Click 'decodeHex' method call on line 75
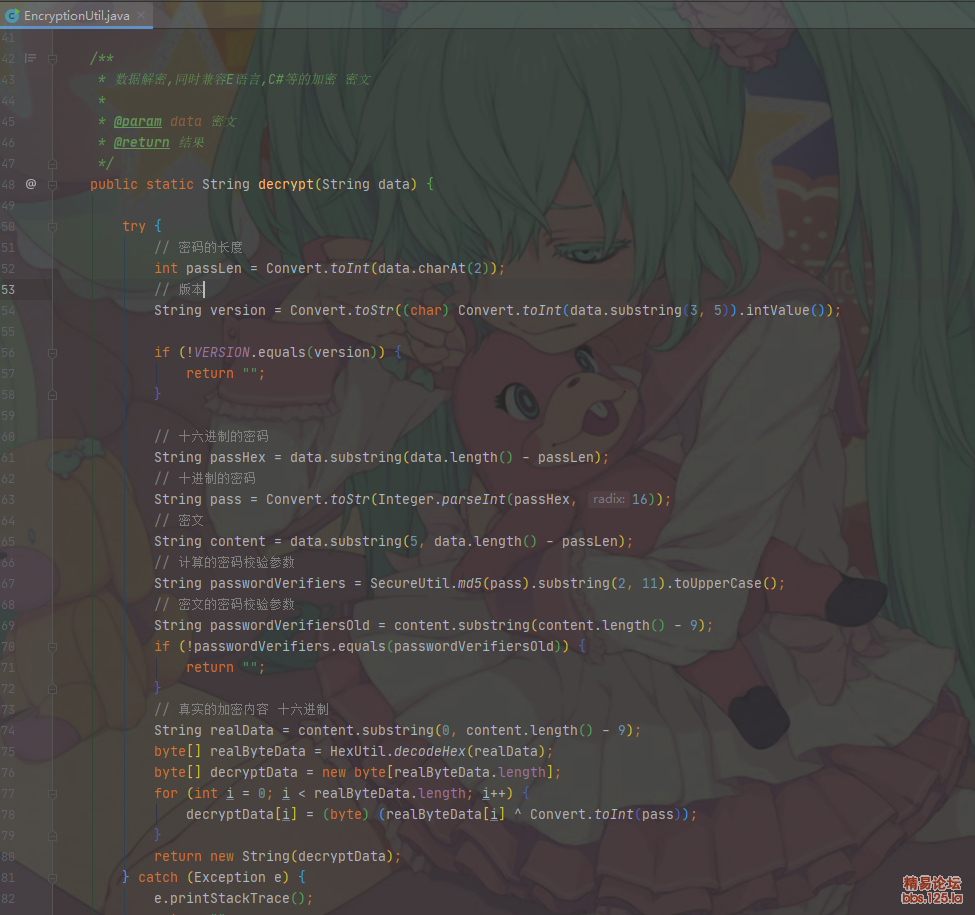The image size is (975, 915). [x=430, y=752]
